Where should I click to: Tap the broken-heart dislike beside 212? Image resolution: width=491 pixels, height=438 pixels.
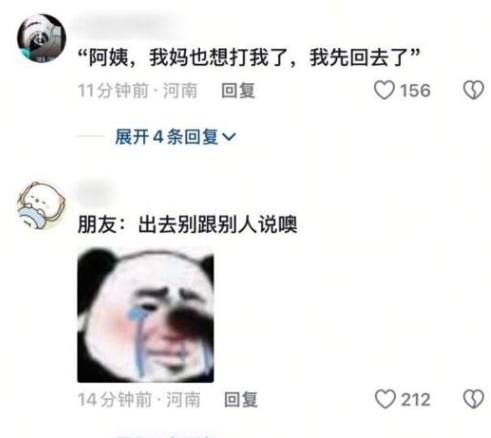[x=473, y=399]
